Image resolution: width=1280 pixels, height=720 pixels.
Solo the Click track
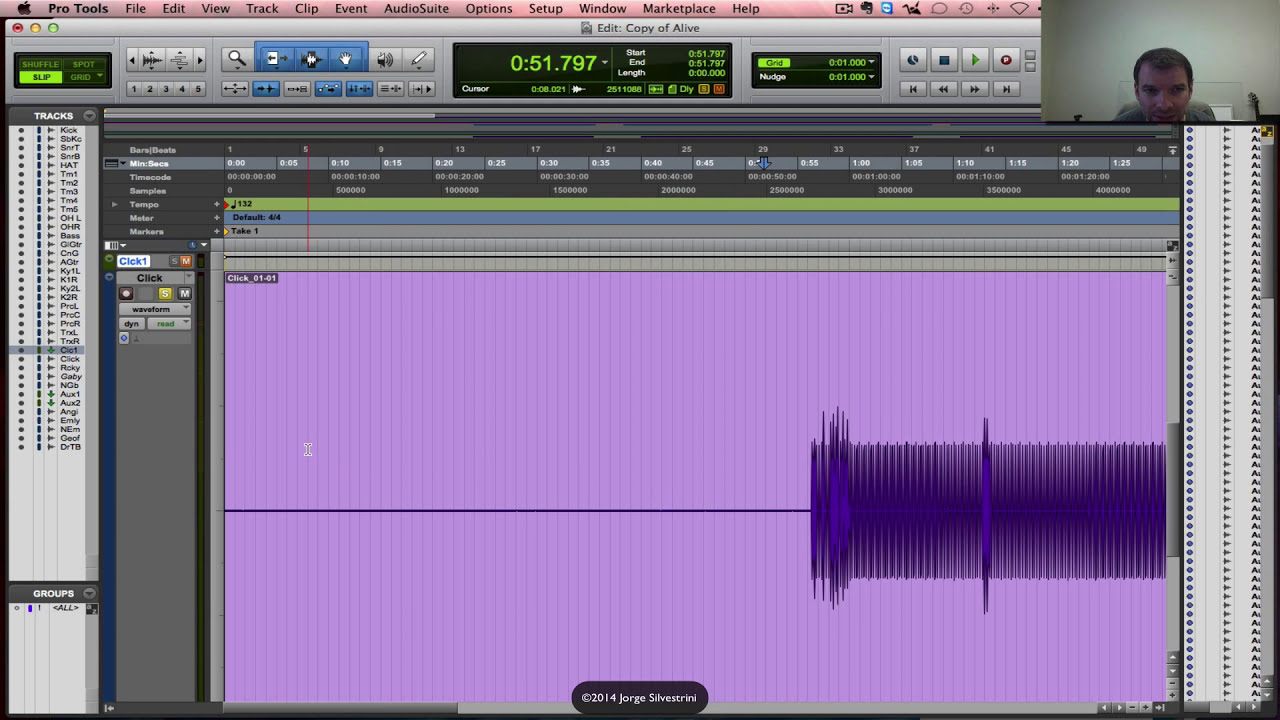[x=165, y=293]
